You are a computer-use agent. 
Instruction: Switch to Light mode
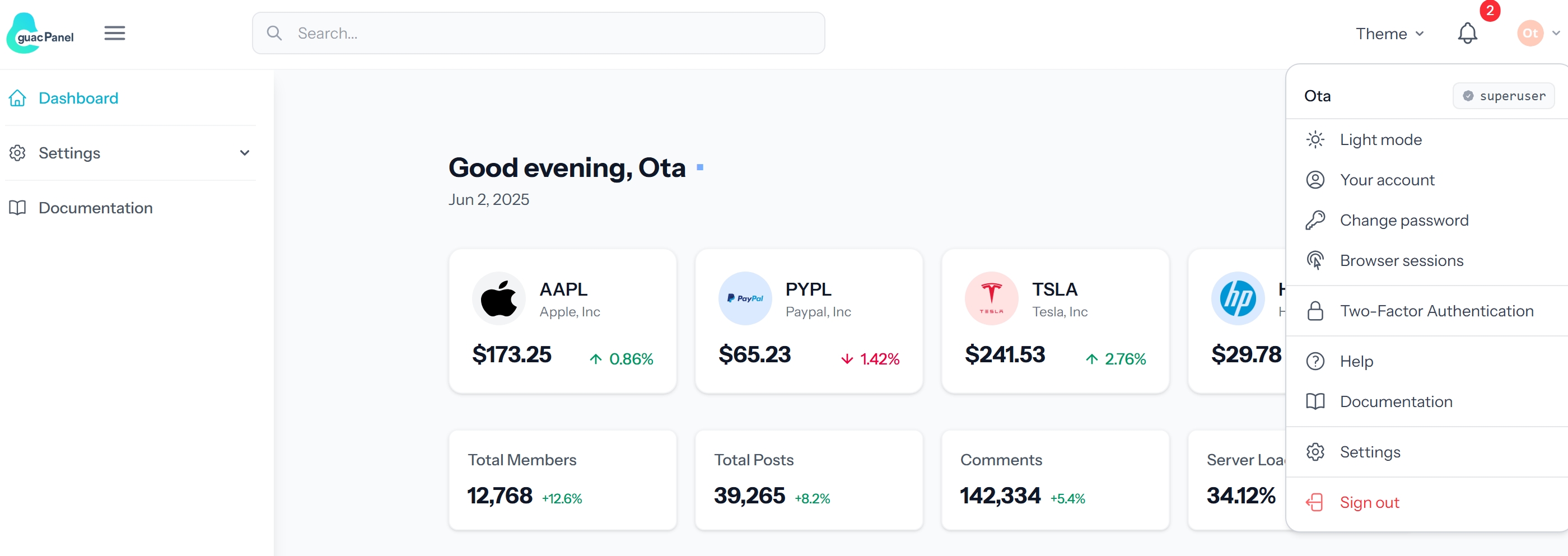coord(1427,139)
